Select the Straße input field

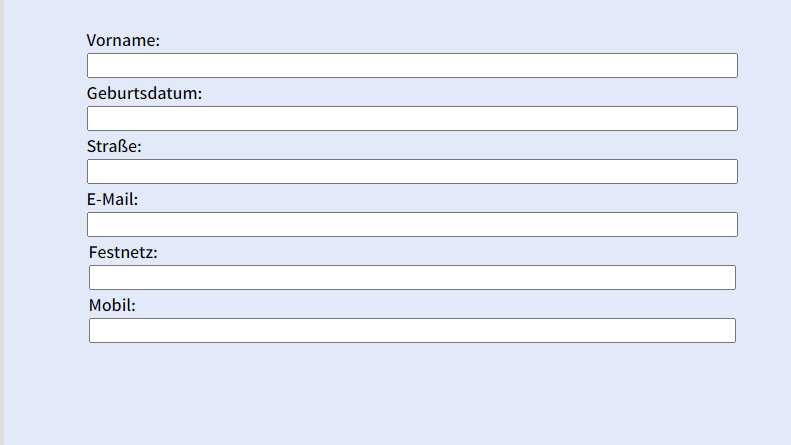coord(412,172)
